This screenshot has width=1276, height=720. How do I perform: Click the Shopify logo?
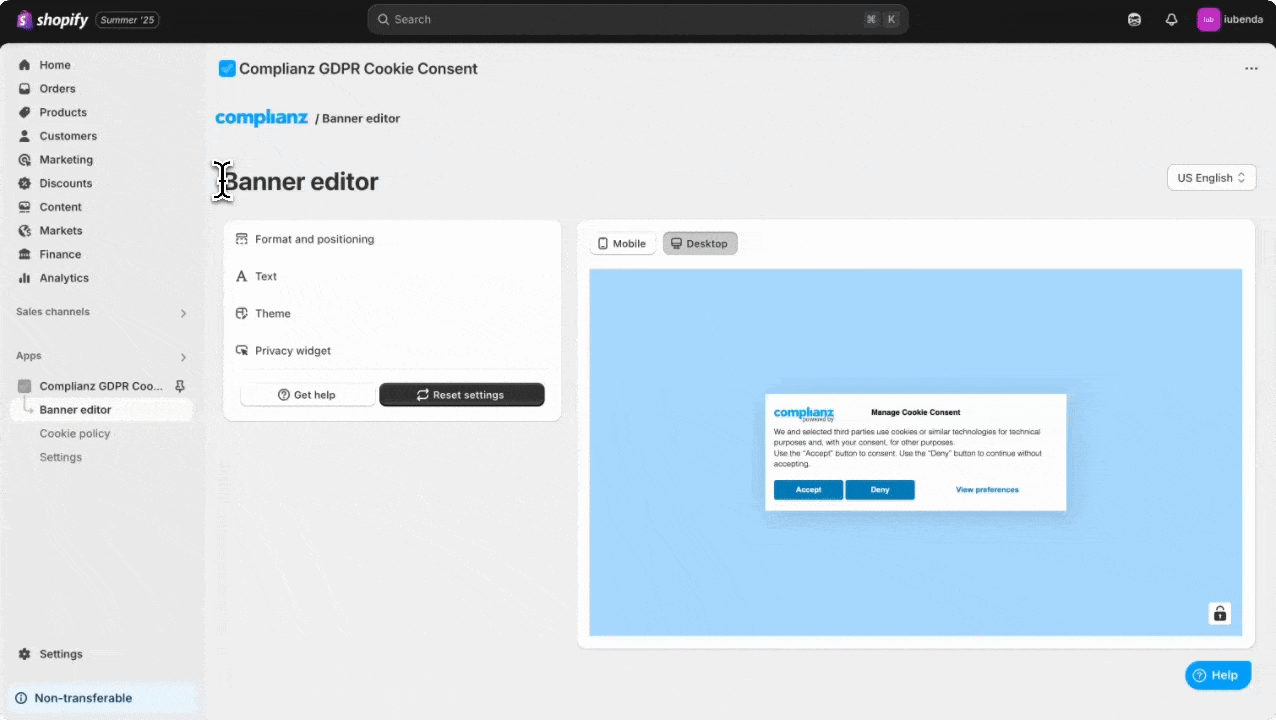coord(52,20)
